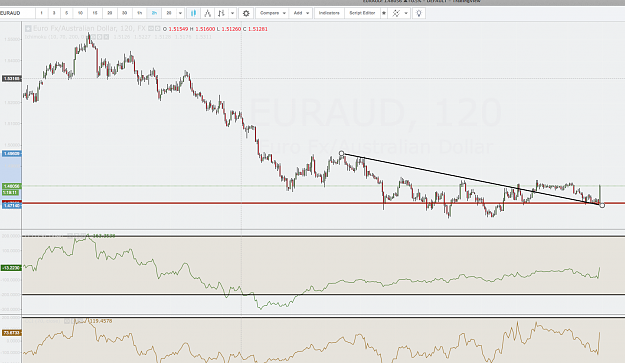
Task: Open chart properties gear icon
Action: point(246,13)
